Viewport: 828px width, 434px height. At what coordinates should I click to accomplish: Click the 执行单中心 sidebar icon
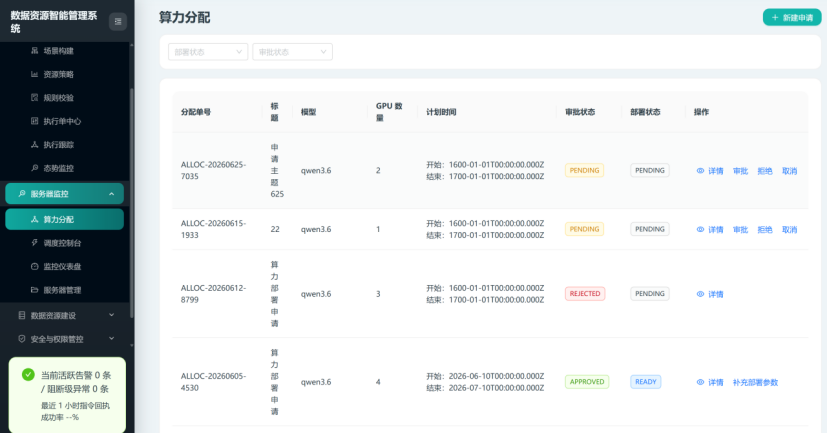tap(34, 121)
